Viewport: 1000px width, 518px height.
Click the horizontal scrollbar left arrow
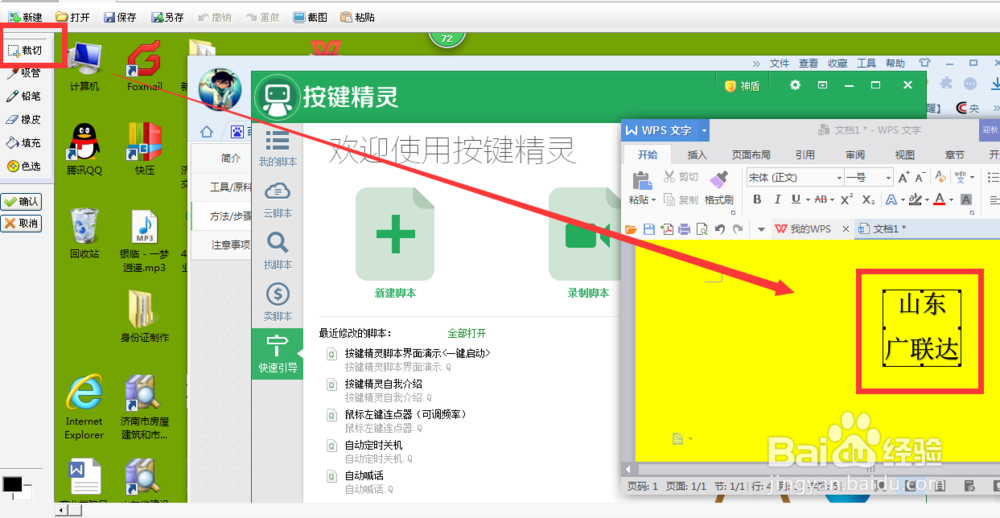[x=61, y=511]
